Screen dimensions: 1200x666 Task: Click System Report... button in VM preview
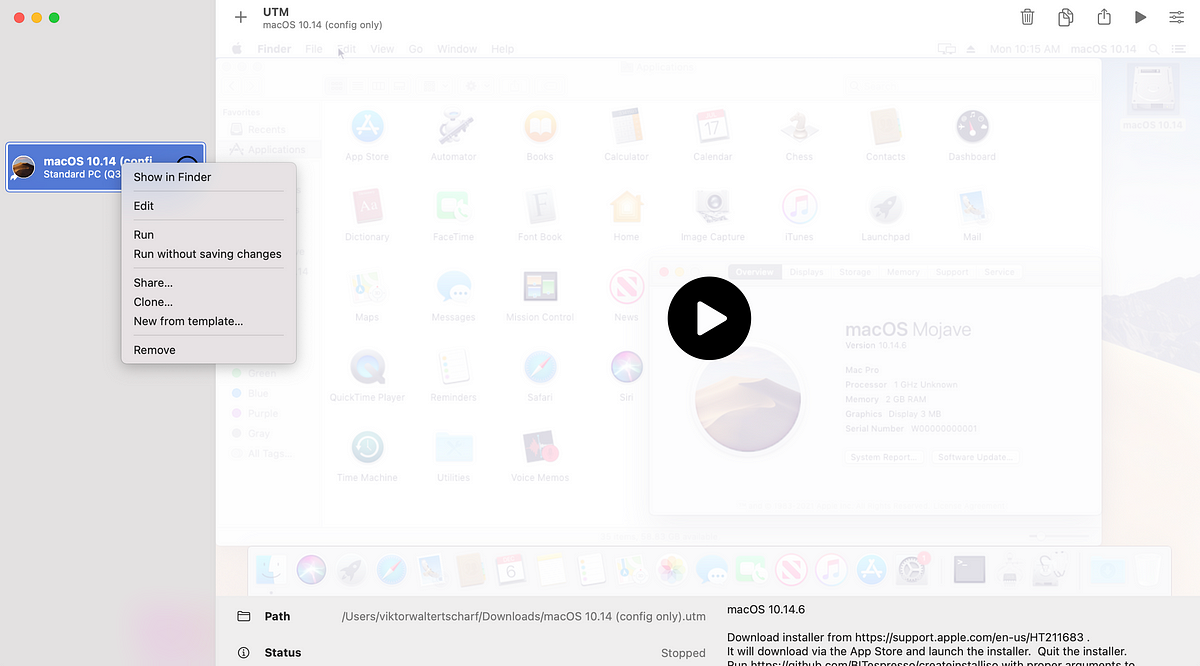tap(883, 457)
